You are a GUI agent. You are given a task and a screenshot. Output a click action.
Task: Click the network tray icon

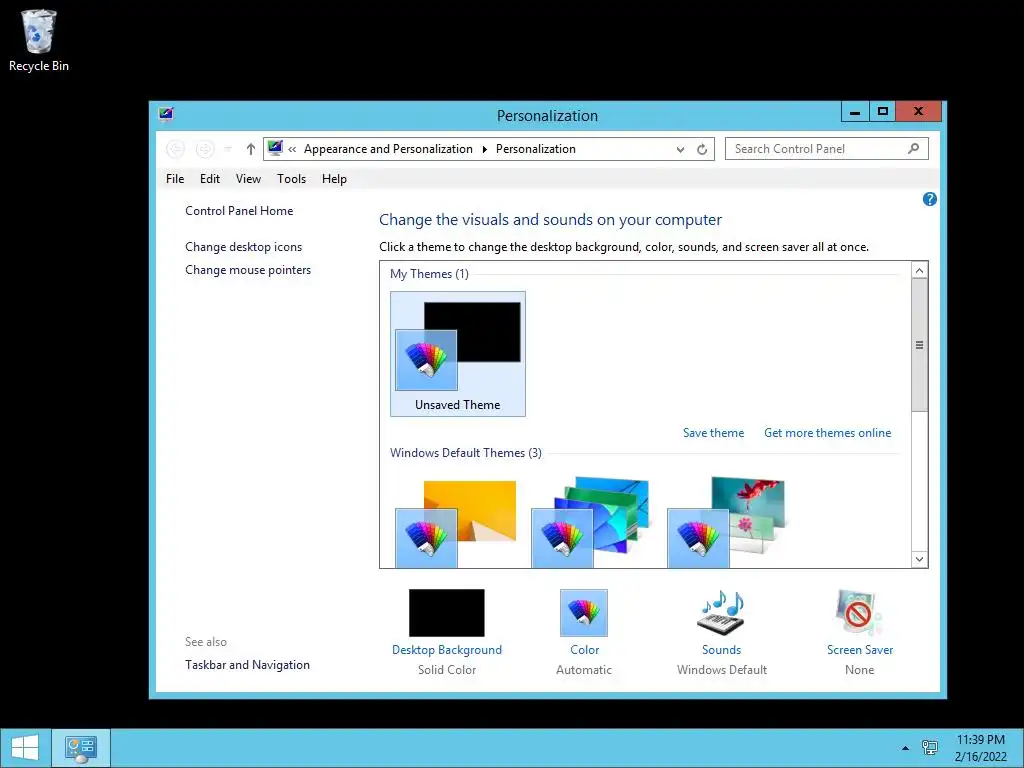(x=929, y=748)
